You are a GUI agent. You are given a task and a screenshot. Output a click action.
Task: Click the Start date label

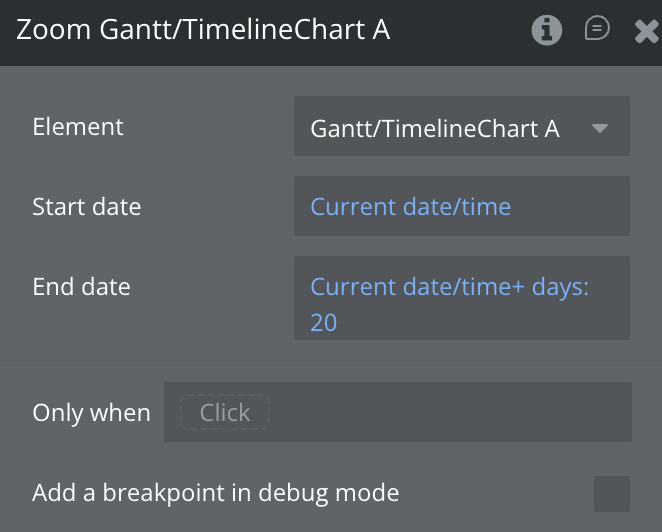(x=87, y=207)
